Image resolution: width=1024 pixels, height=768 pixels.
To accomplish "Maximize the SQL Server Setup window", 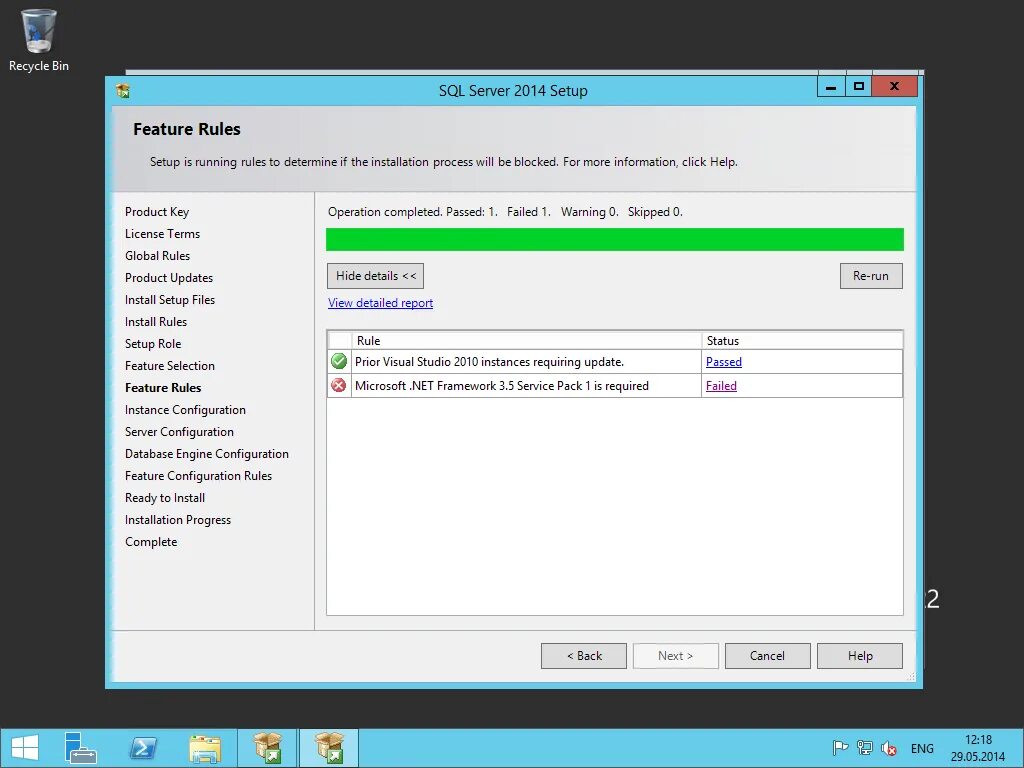I will point(859,86).
